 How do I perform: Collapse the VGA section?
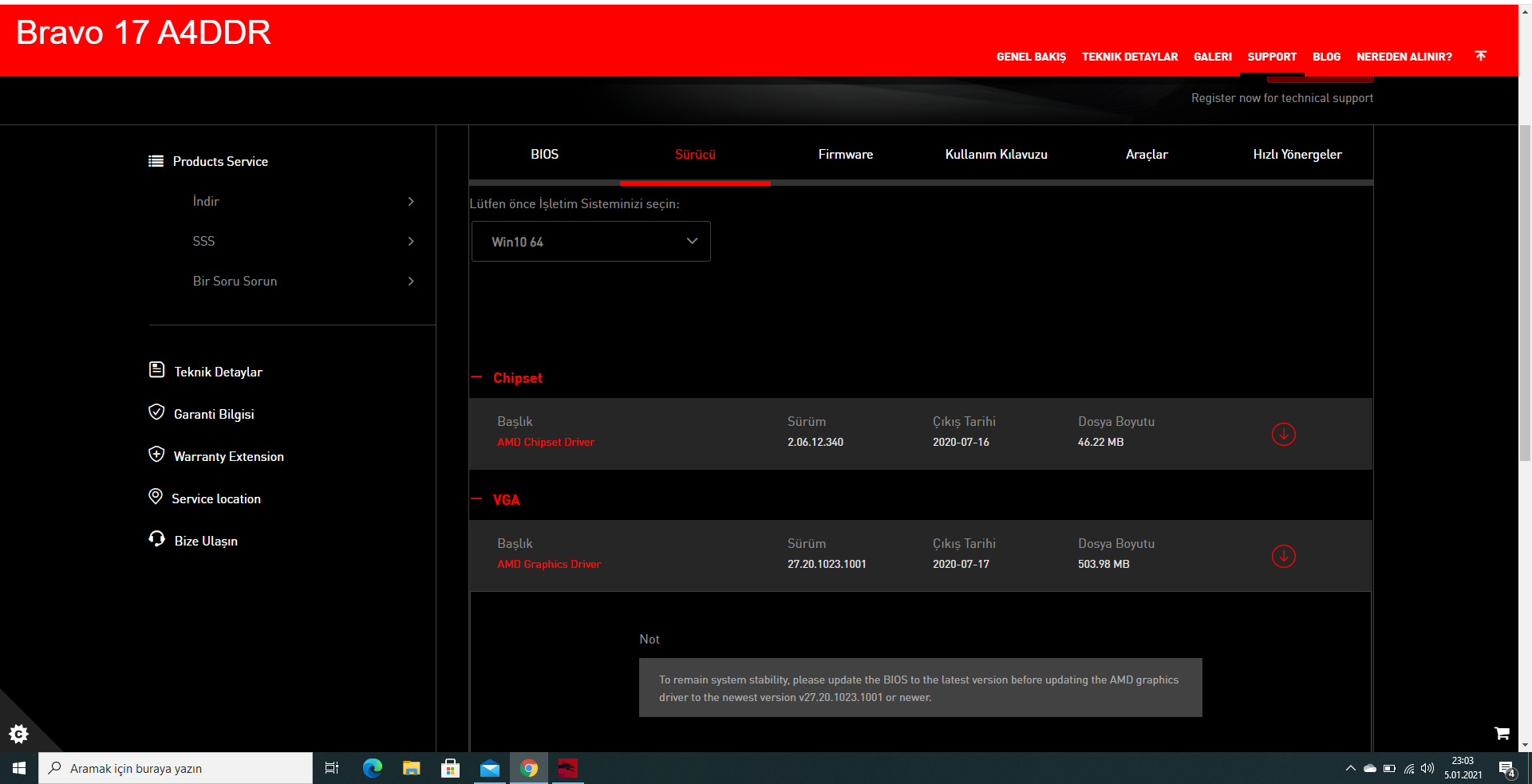[x=476, y=499]
